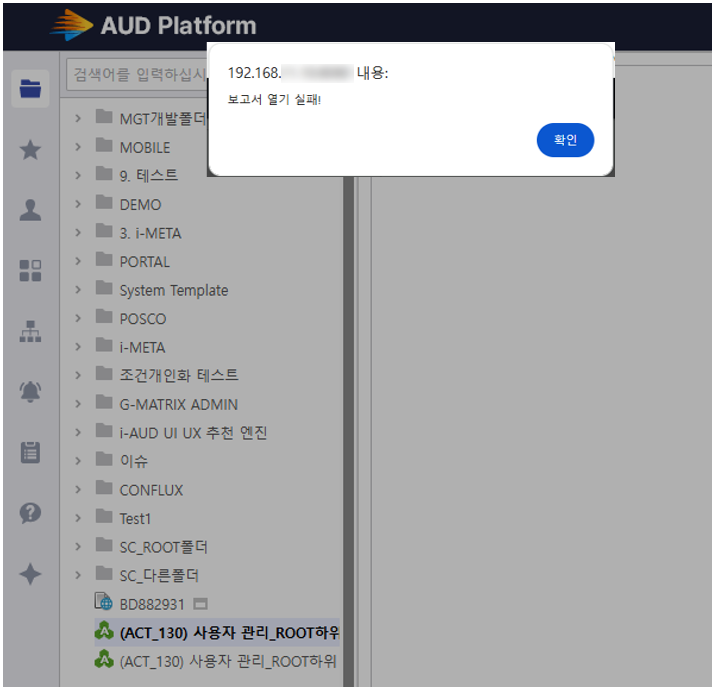Select the MOBILE tree label
The width and height of the screenshot is (716, 690).
pyautogui.click(x=145, y=147)
